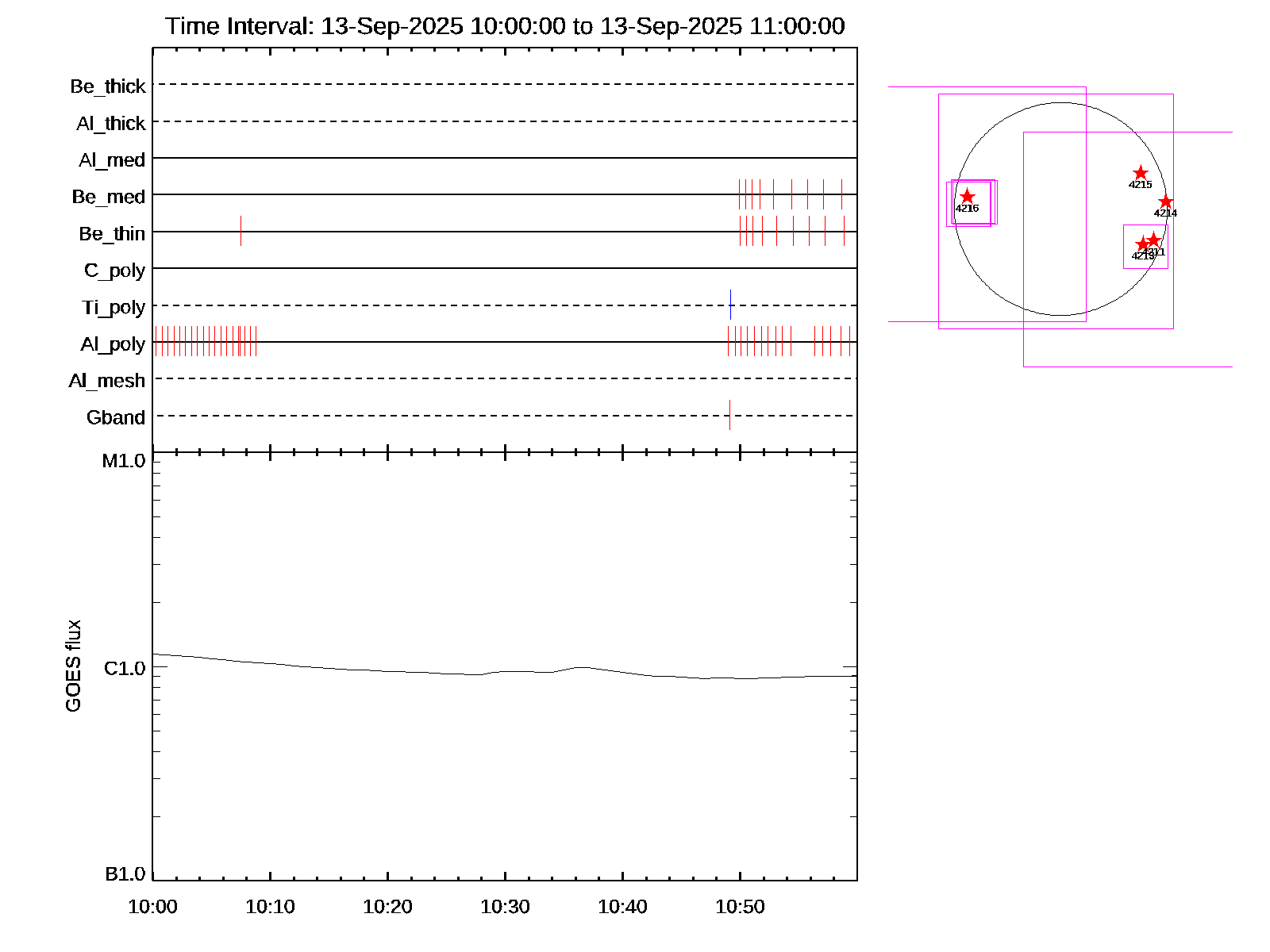The image size is (1270, 952).
Task: Click the GOES flux axis title
Action: click(73, 666)
